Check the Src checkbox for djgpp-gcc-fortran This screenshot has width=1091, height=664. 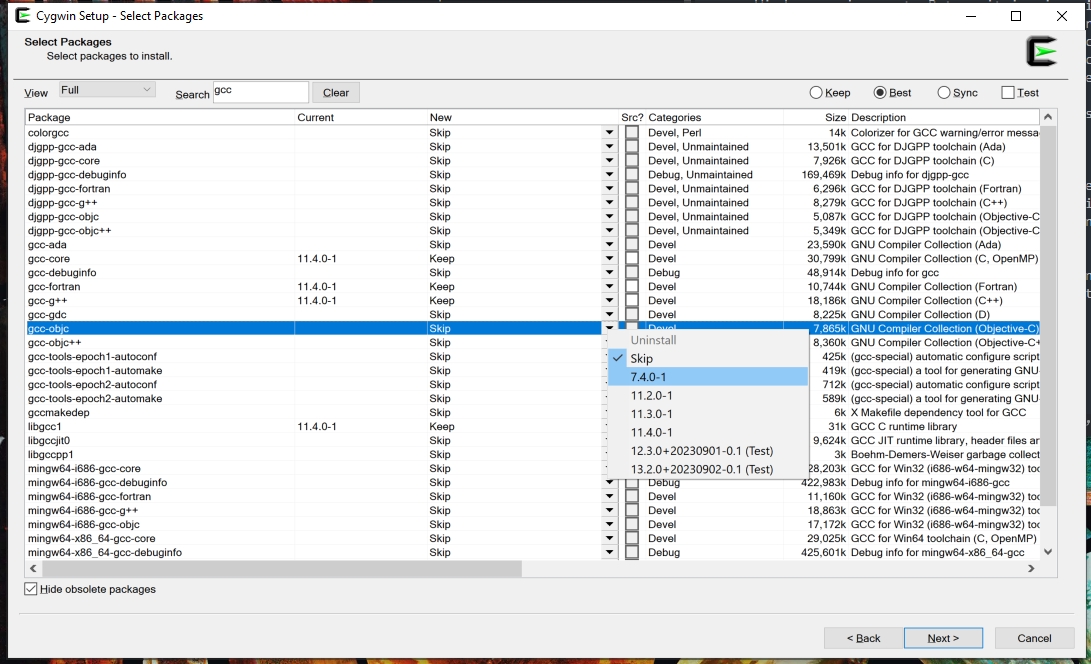pyautogui.click(x=632, y=189)
